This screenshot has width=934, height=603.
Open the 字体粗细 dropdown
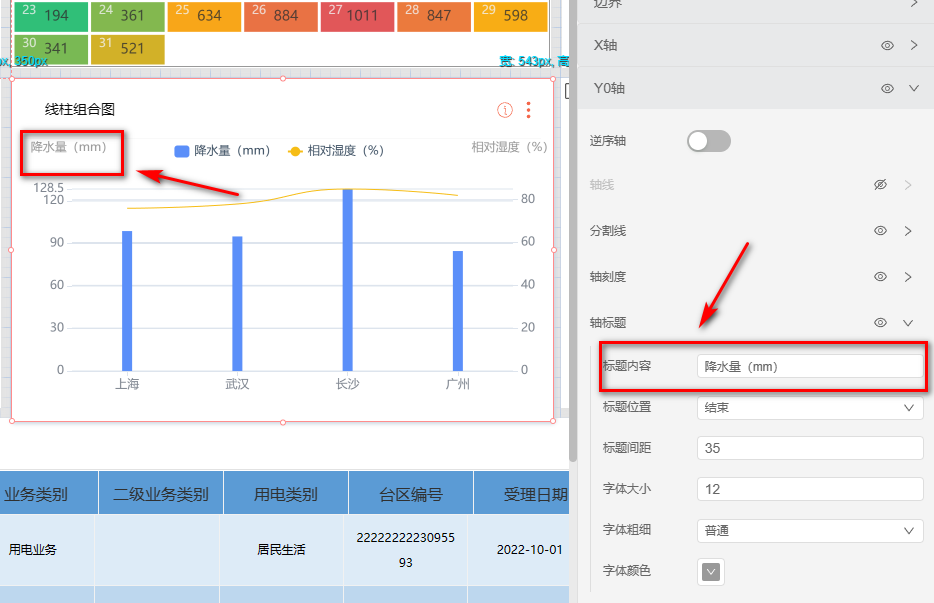[x=809, y=531]
